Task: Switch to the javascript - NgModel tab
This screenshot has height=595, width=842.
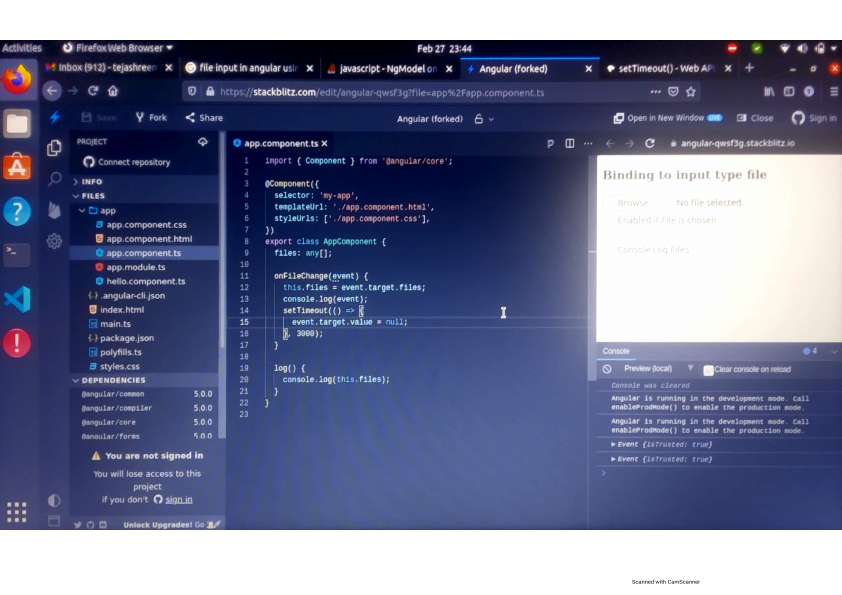Action: (x=388, y=68)
